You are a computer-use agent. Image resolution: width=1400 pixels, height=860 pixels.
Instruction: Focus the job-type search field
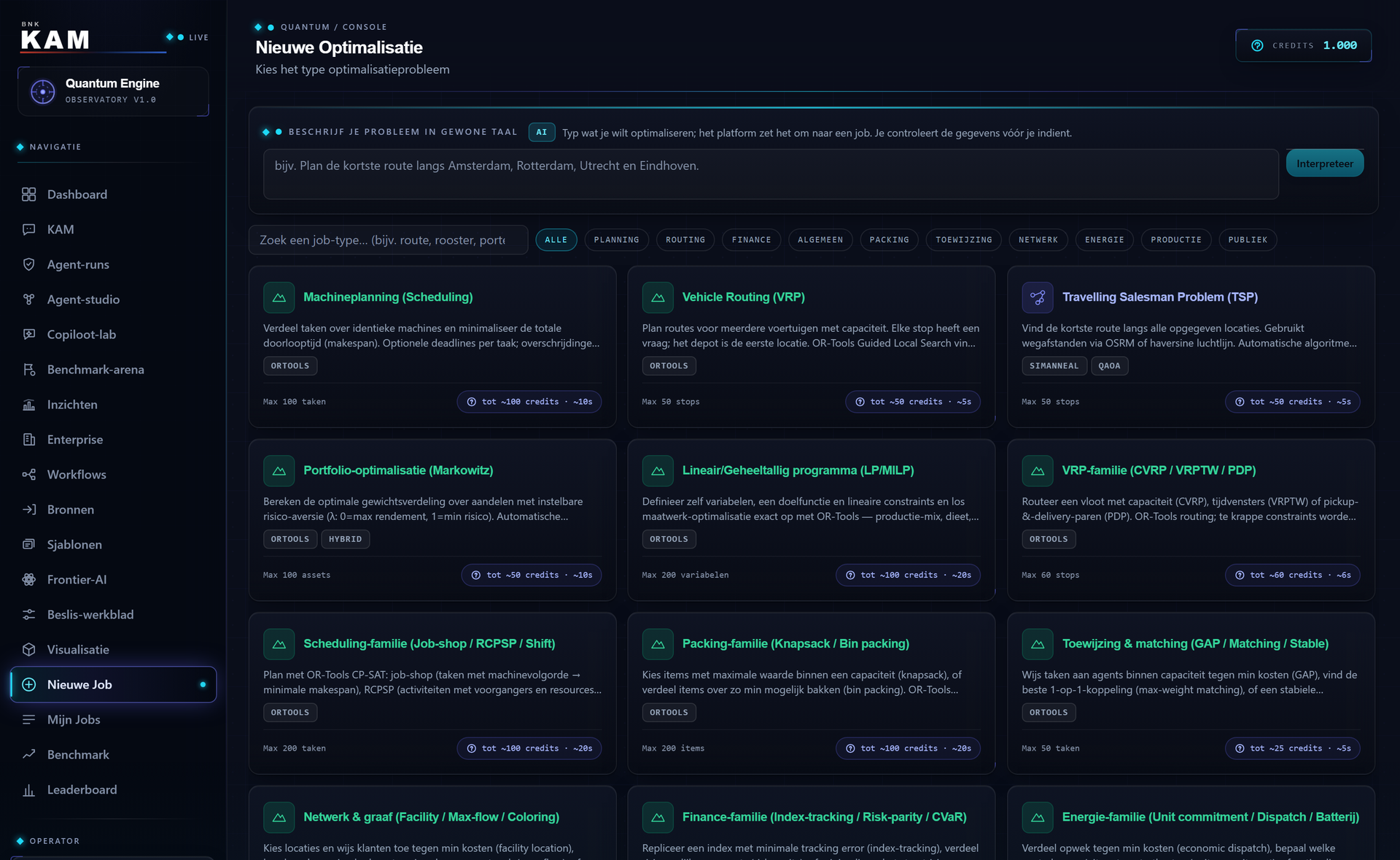coord(388,240)
